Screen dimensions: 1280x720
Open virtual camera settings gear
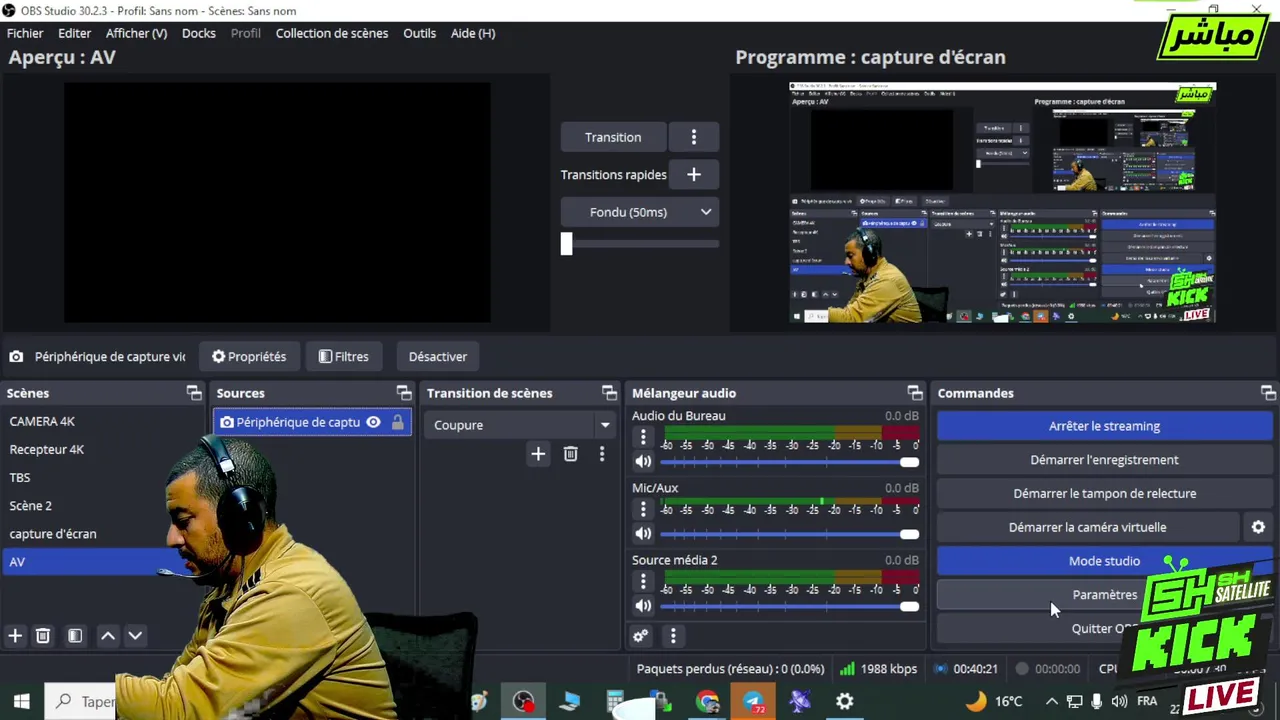(1258, 527)
